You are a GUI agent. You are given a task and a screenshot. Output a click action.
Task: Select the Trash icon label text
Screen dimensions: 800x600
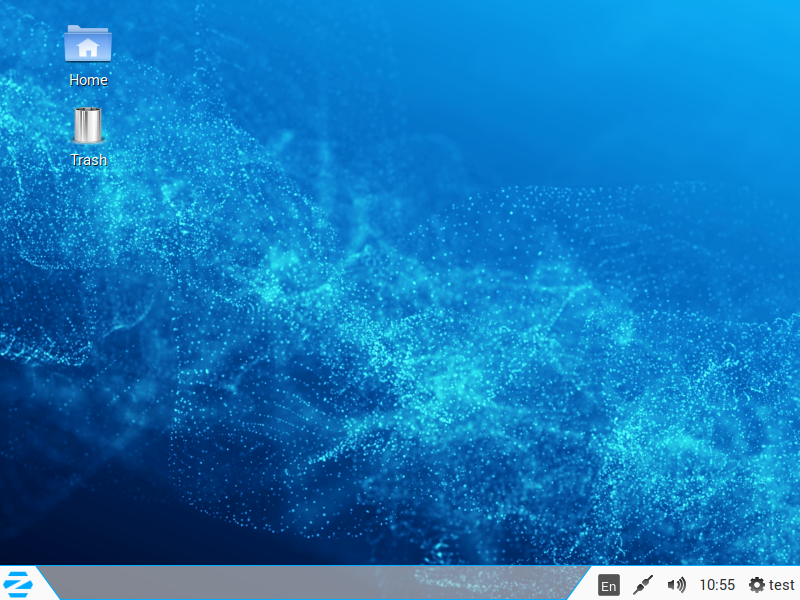click(89, 160)
